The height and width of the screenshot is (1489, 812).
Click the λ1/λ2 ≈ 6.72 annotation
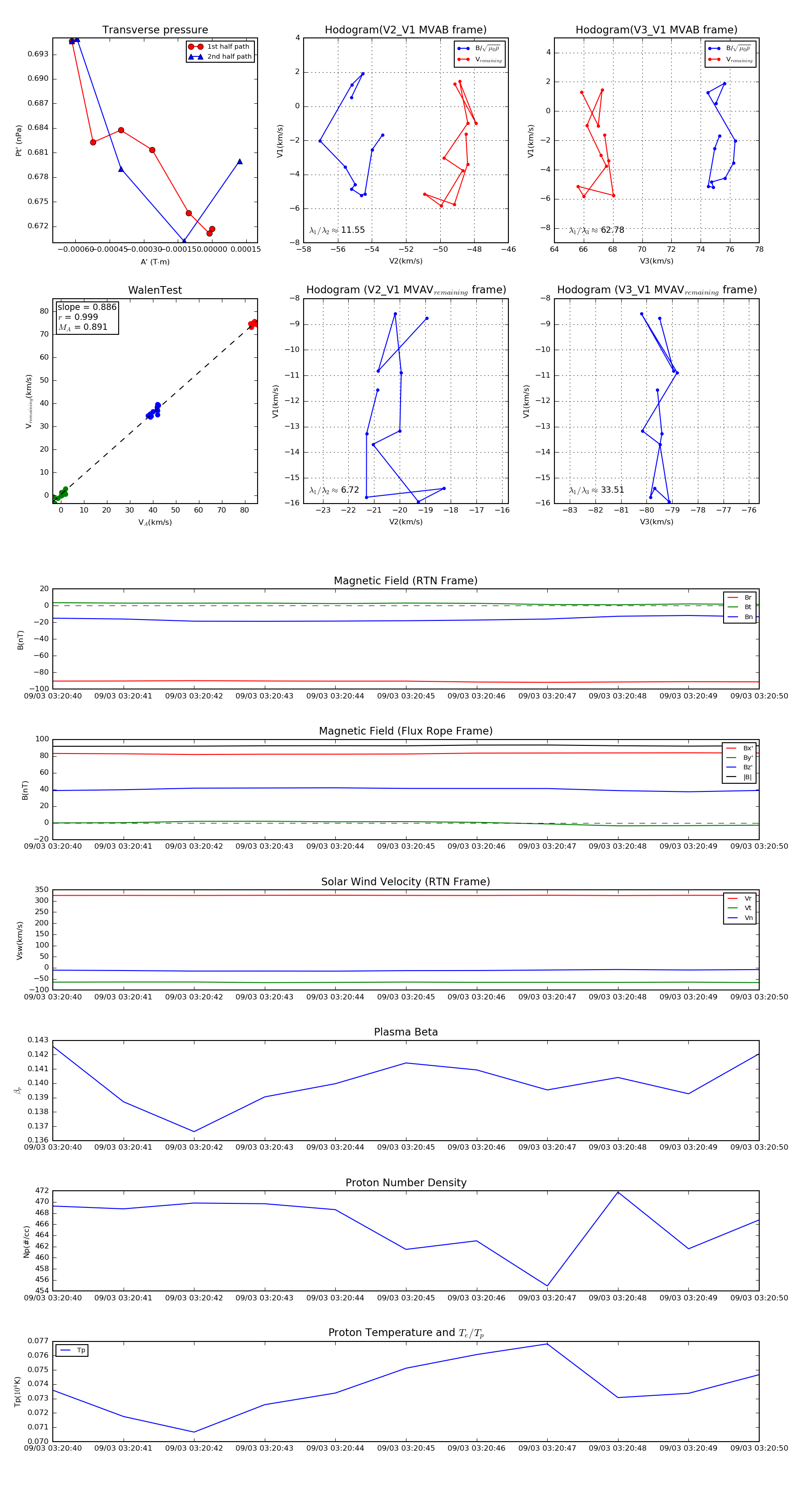(x=334, y=490)
